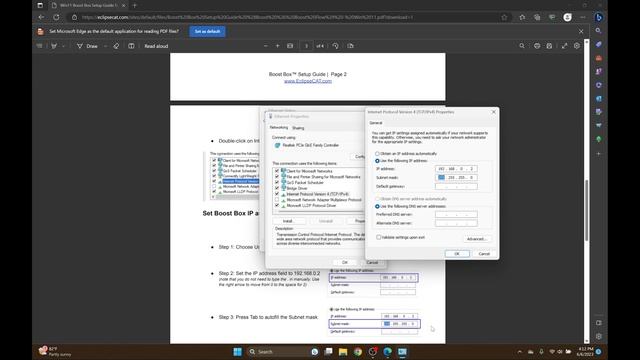Toggle File and Printer Sharing checkbox
Viewport: 640px width, 360px height.
pyautogui.click(x=277, y=177)
